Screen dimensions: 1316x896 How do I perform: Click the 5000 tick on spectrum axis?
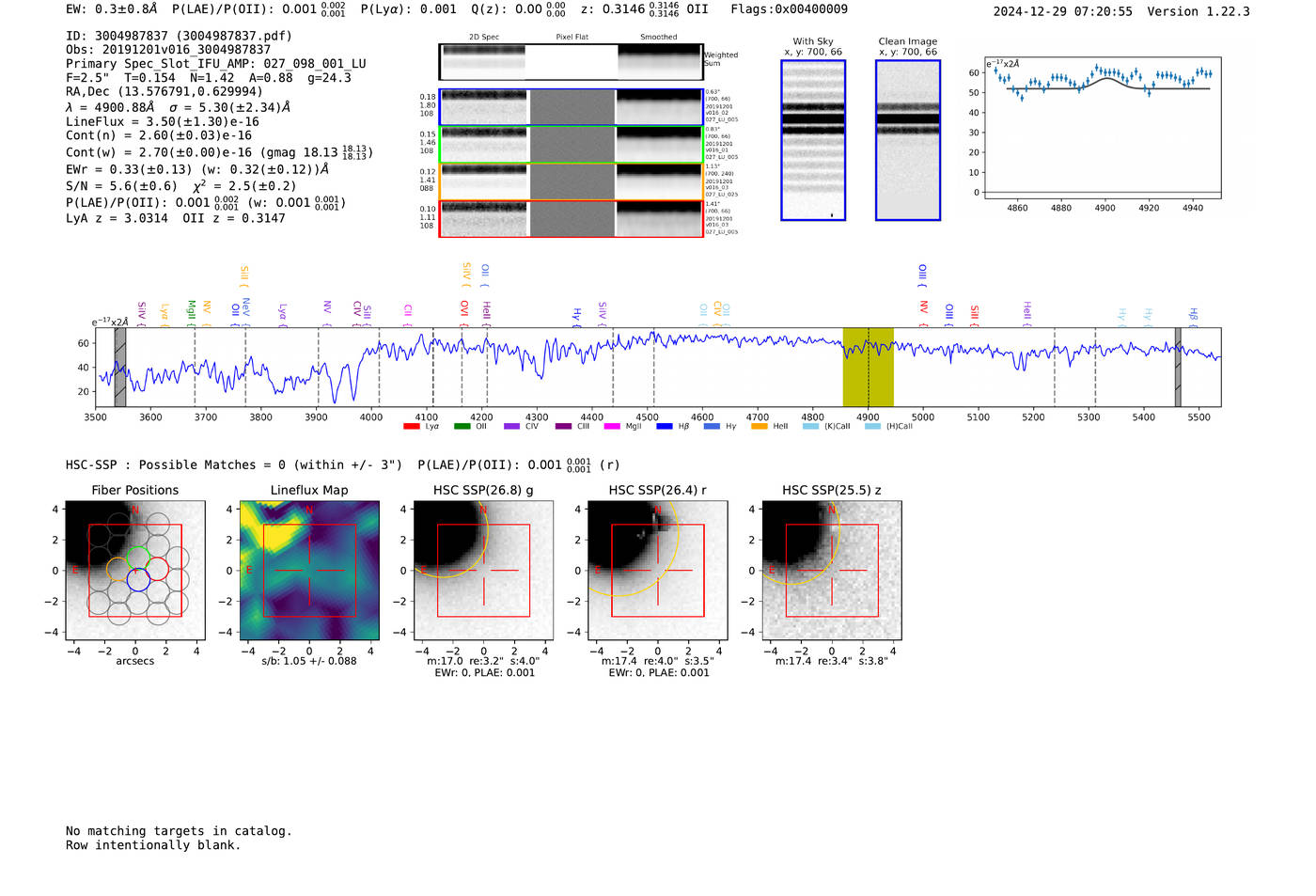(923, 417)
